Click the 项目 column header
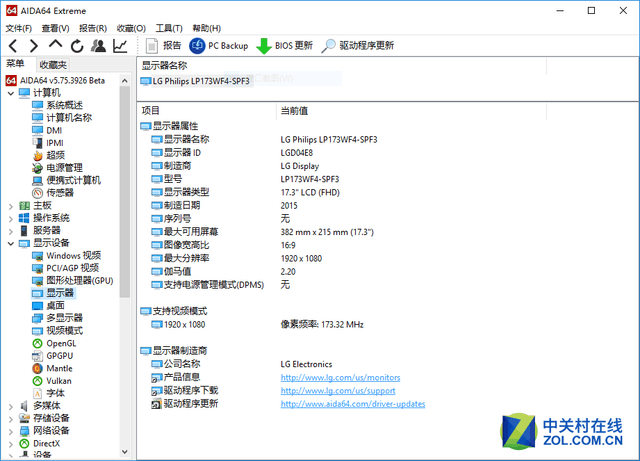640x461 pixels. [207, 111]
